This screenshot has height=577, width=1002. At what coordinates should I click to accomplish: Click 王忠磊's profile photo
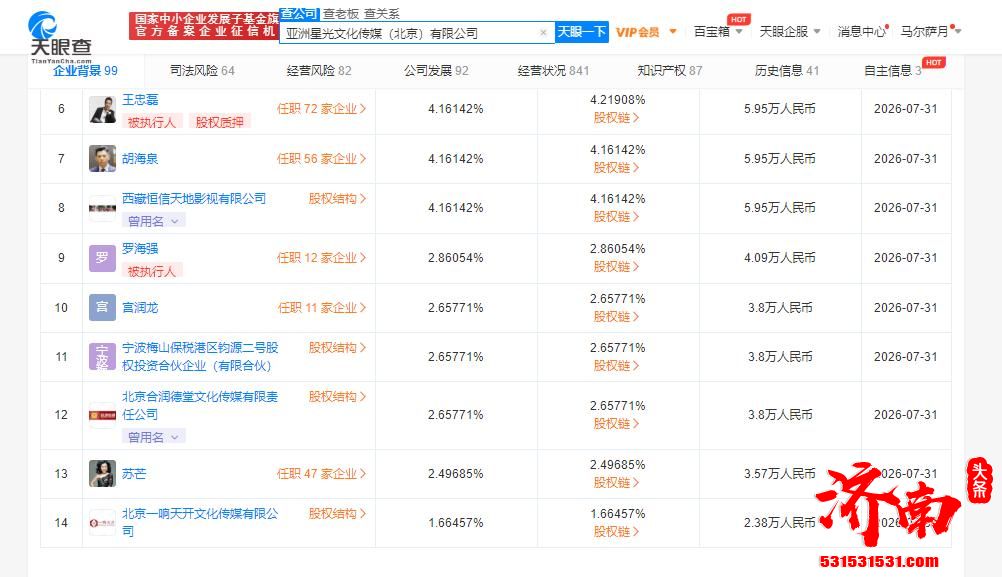(x=101, y=110)
